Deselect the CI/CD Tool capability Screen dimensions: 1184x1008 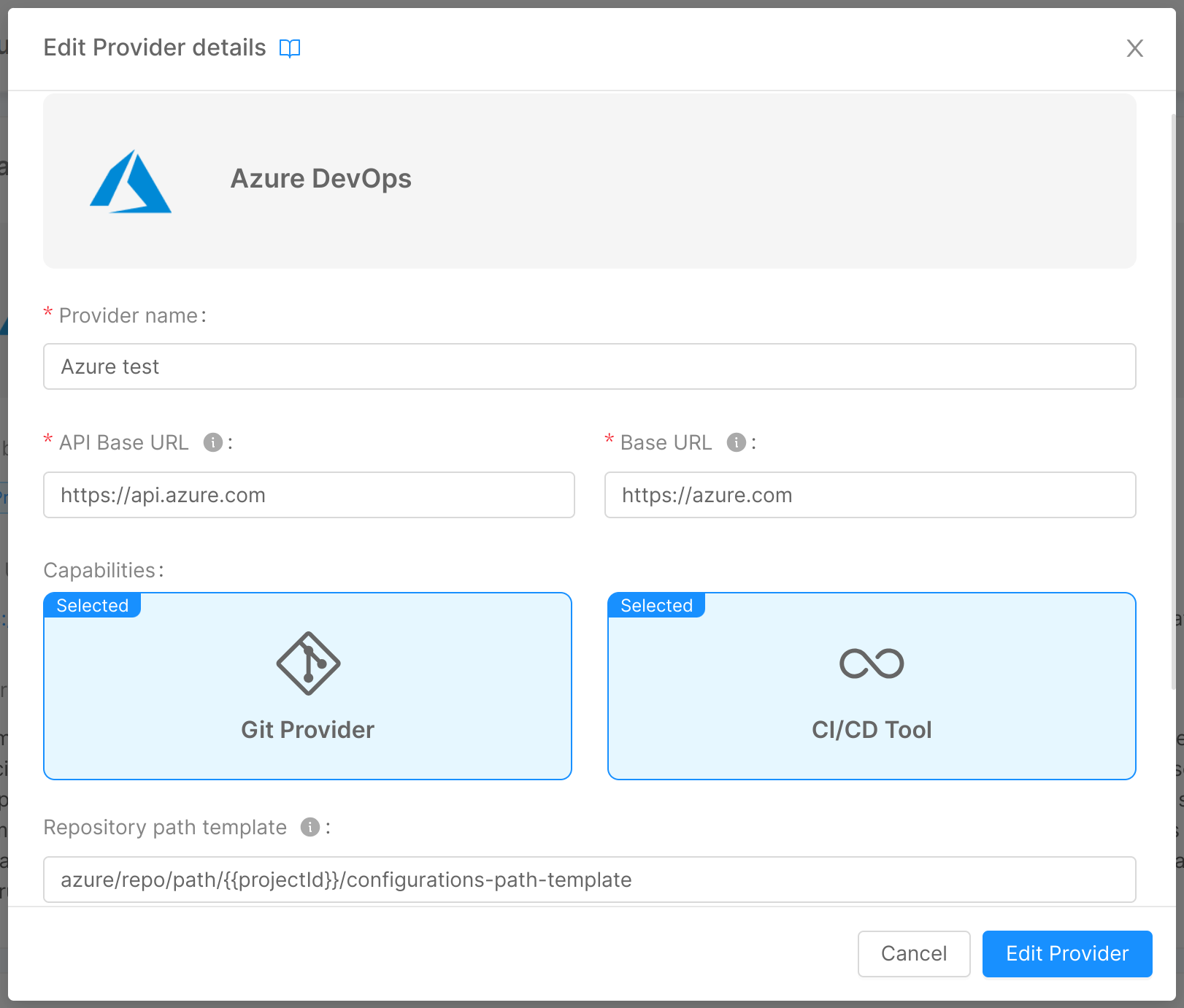[x=871, y=686]
